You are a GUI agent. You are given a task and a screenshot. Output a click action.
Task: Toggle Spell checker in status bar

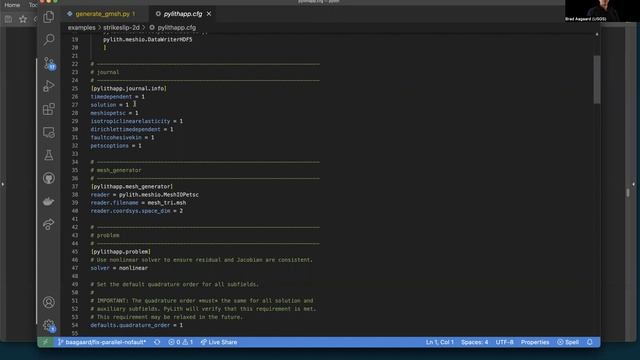(568, 342)
